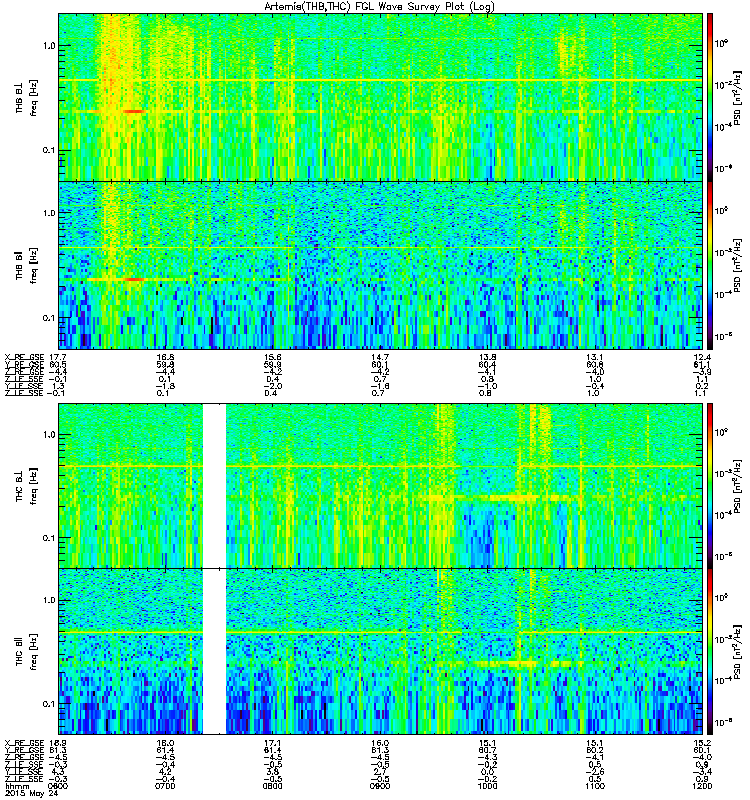
Task: Click the "PSD [nT²/Hz]" label of THB B-parallel color bar
Action: click(x=738, y=265)
